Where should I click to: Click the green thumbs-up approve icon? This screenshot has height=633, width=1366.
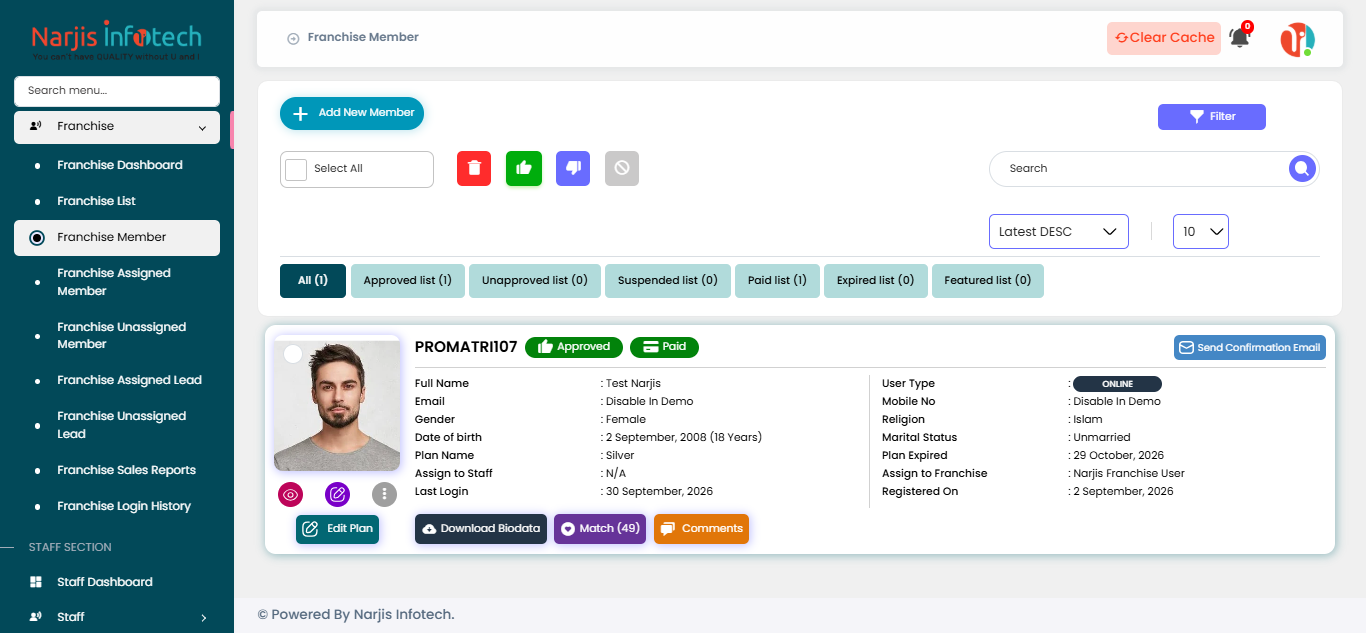pyautogui.click(x=524, y=168)
